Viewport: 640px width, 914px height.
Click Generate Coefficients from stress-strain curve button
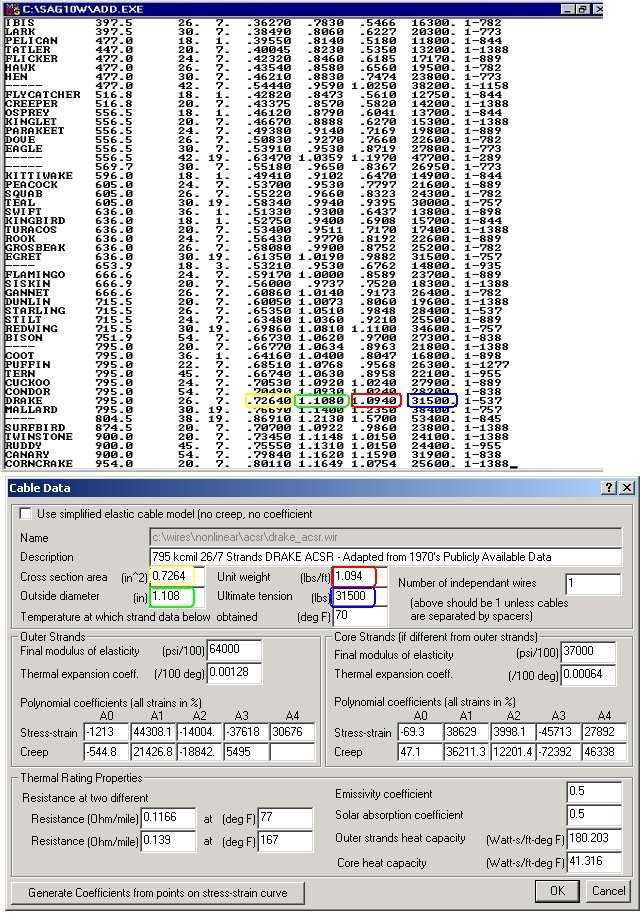point(158,893)
